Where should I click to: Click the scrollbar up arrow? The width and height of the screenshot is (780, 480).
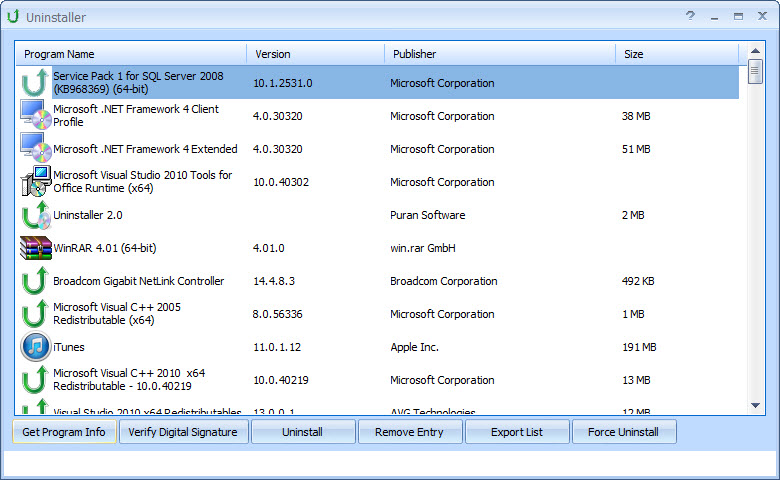[x=755, y=50]
